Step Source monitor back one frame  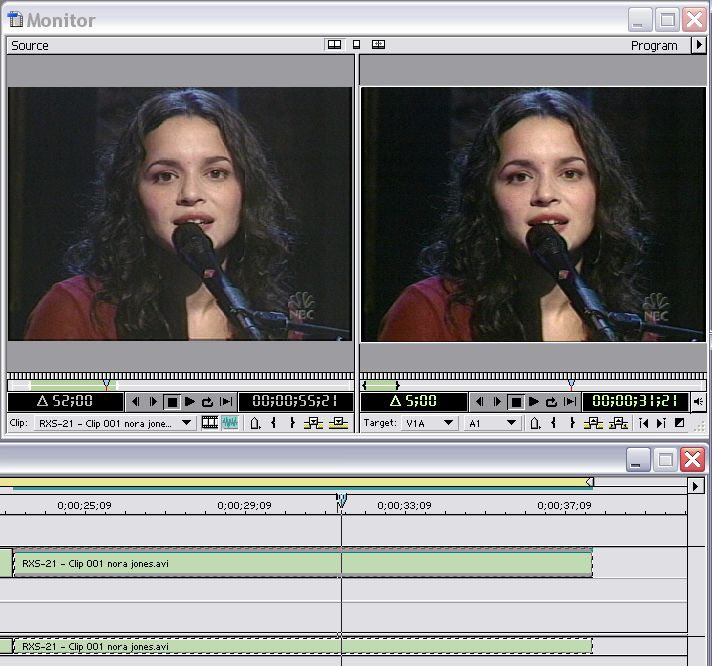[135, 402]
